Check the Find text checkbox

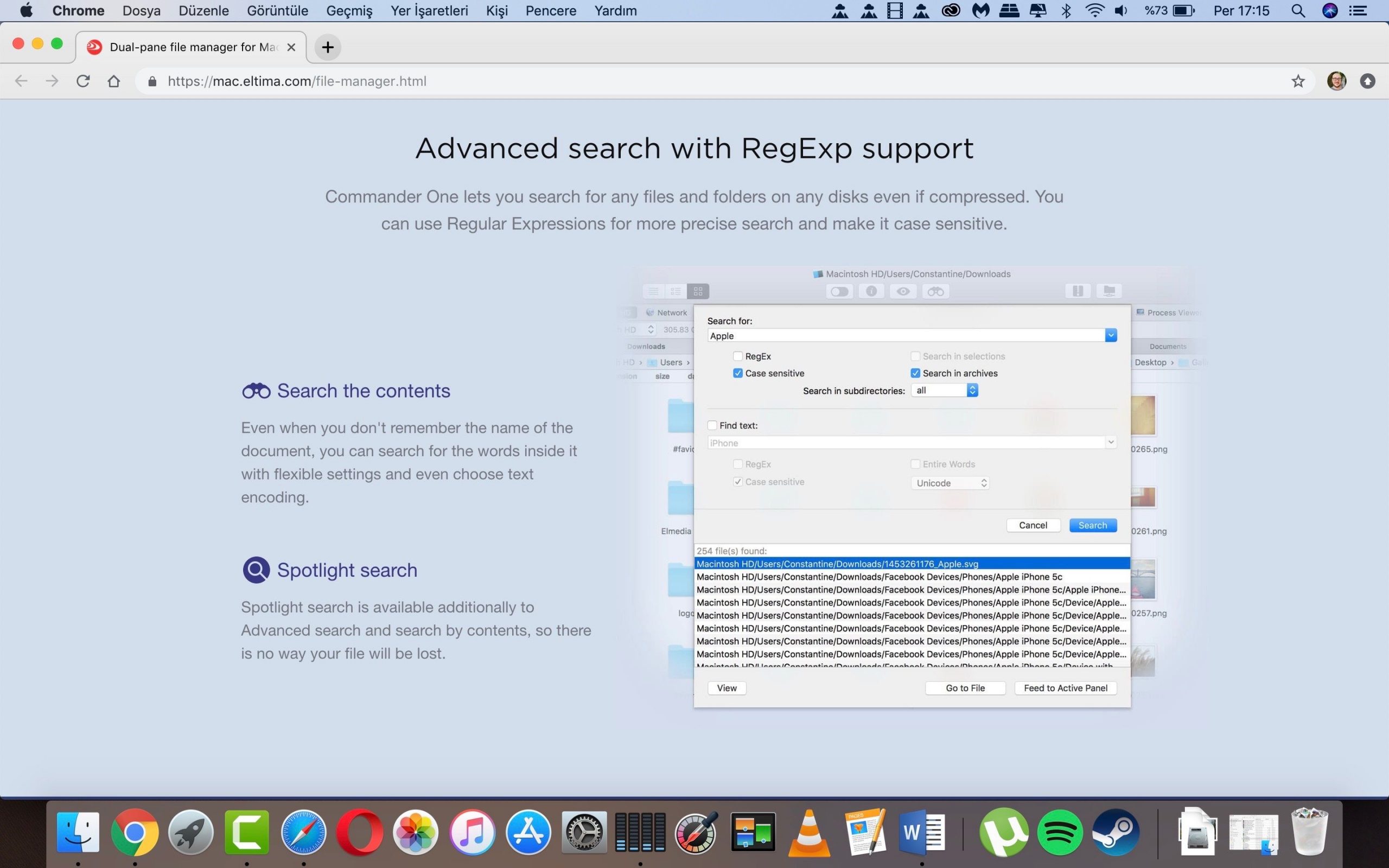pyautogui.click(x=712, y=425)
